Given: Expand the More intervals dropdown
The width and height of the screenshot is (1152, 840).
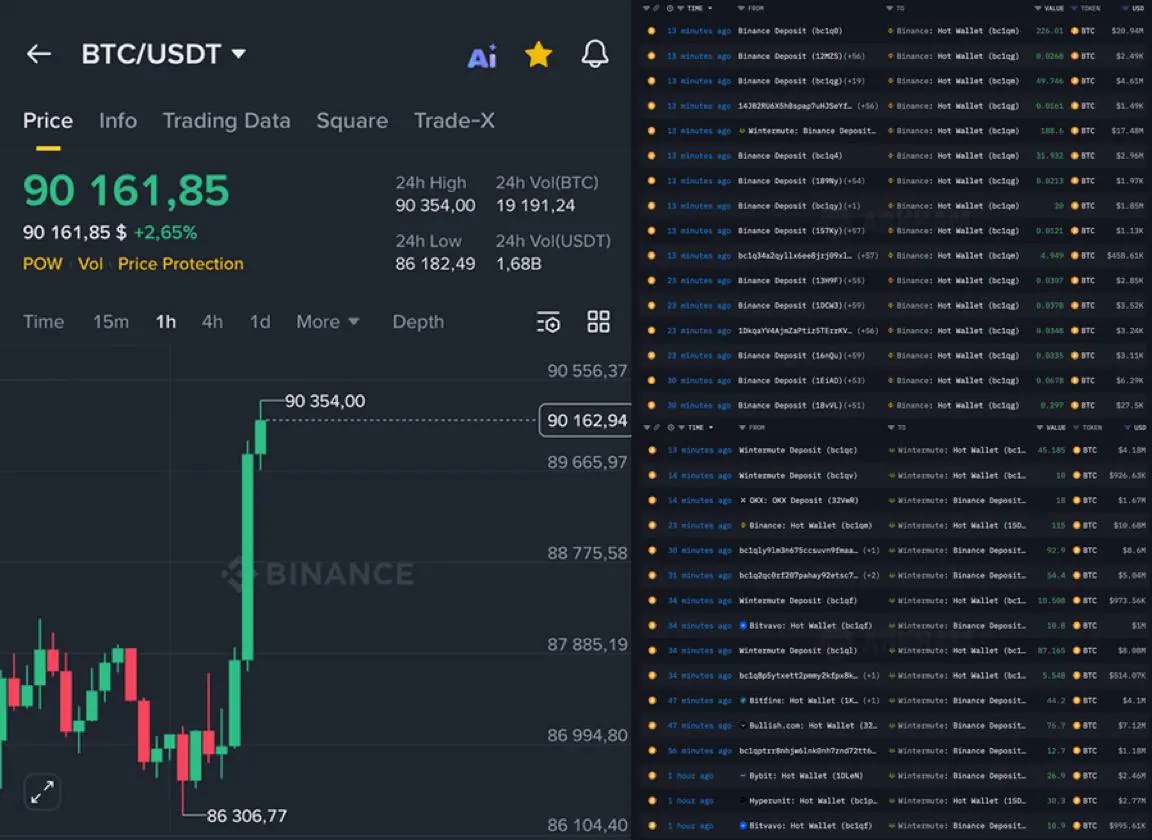Looking at the screenshot, I should coord(328,322).
